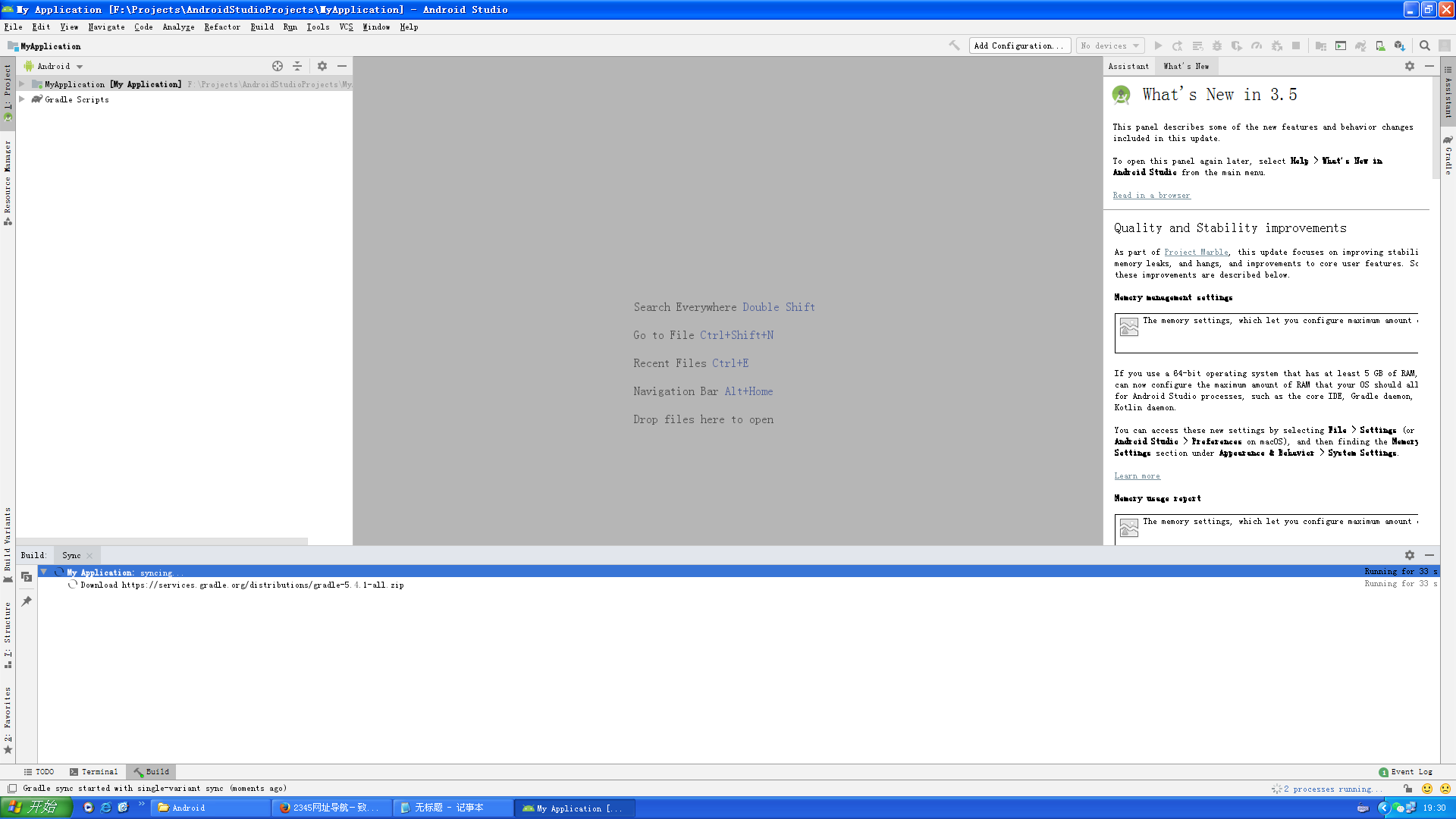Open the No devices dropdown
Viewport: 1456px width, 819px height.
point(1110,45)
